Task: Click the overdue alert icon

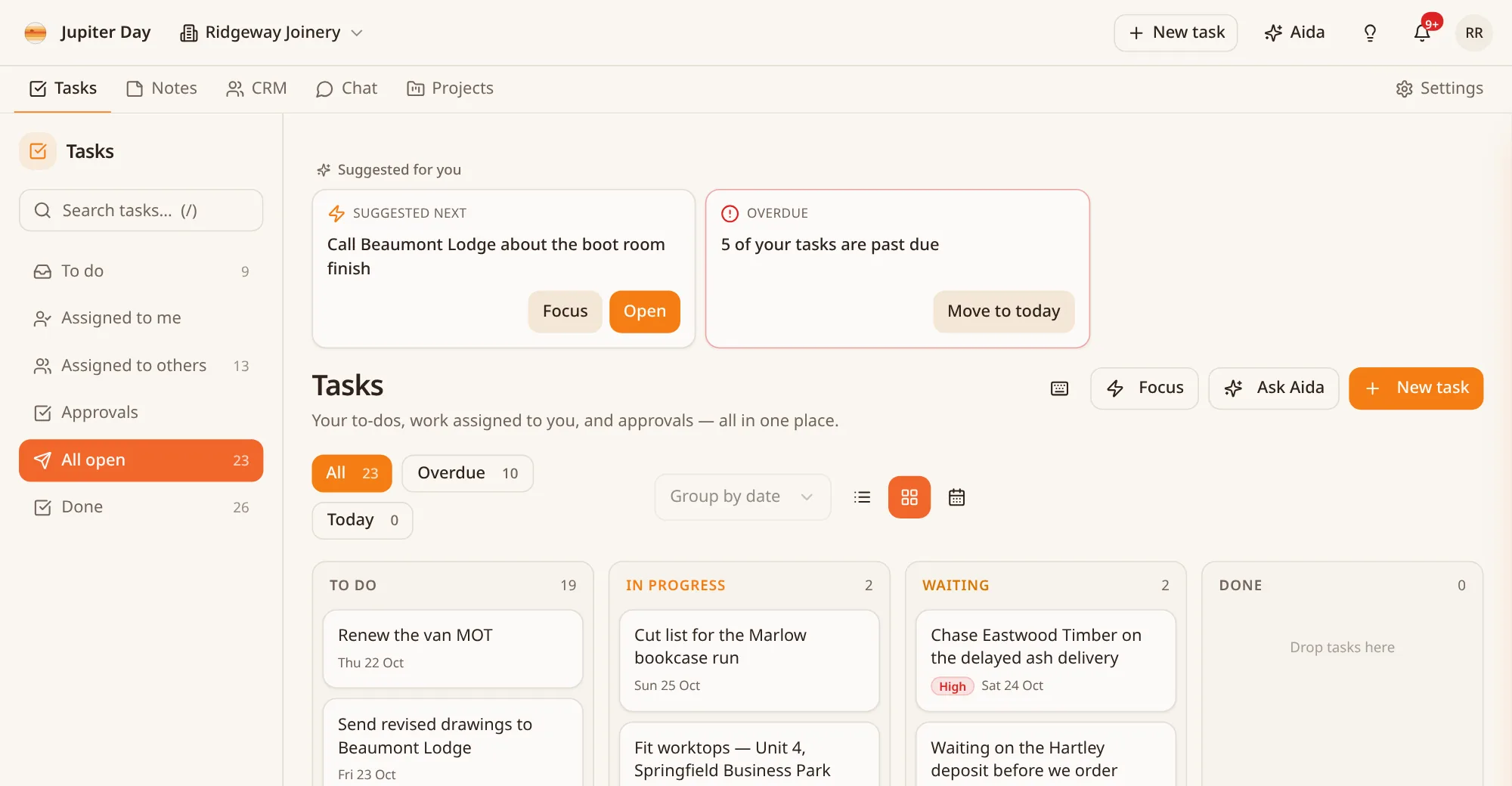Action: click(x=730, y=214)
